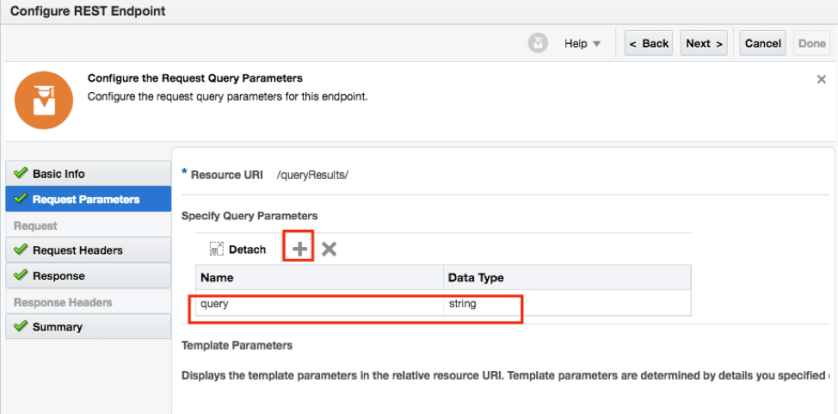Open the Help dropdown menu
This screenshot has width=838, height=414.
coord(582,44)
